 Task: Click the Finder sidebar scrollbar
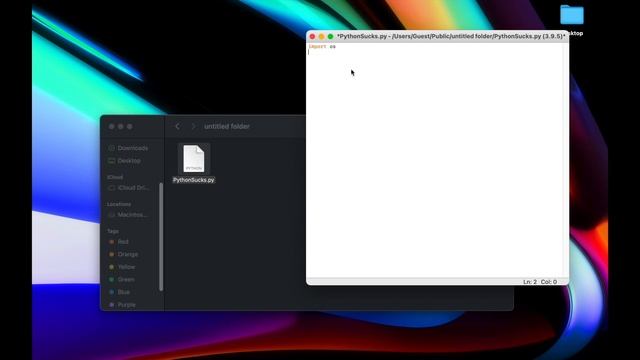pos(161,237)
